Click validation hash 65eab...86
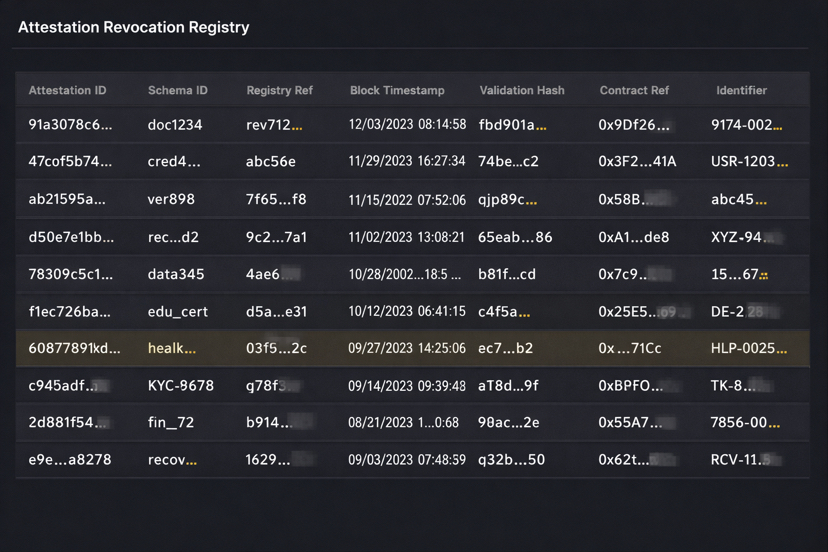This screenshot has height=552, width=828. (515, 237)
